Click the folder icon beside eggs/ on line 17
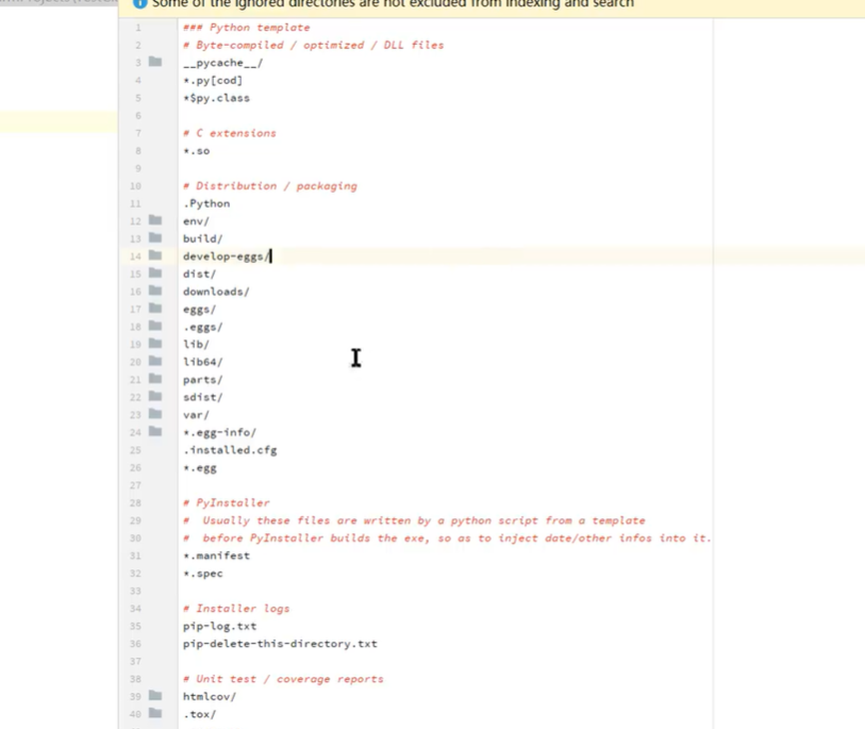 156,308
